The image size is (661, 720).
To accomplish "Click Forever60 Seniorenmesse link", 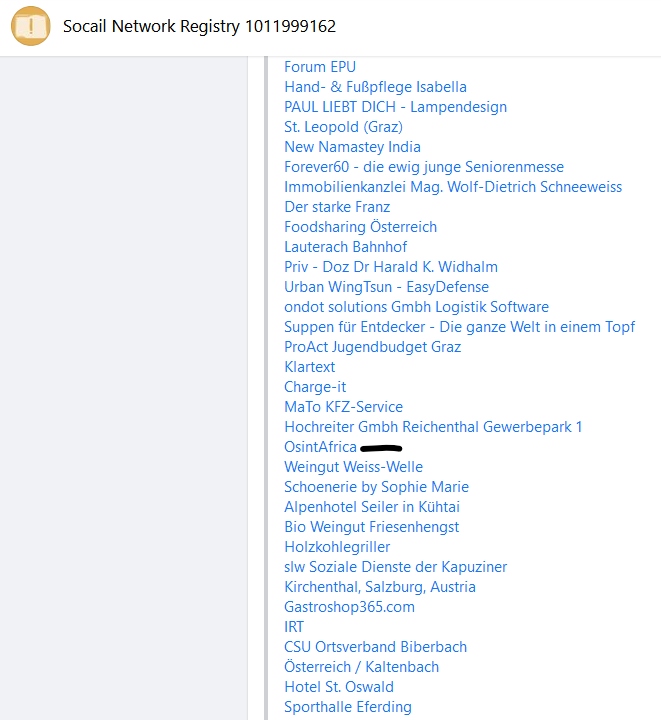I will tap(423, 167).
